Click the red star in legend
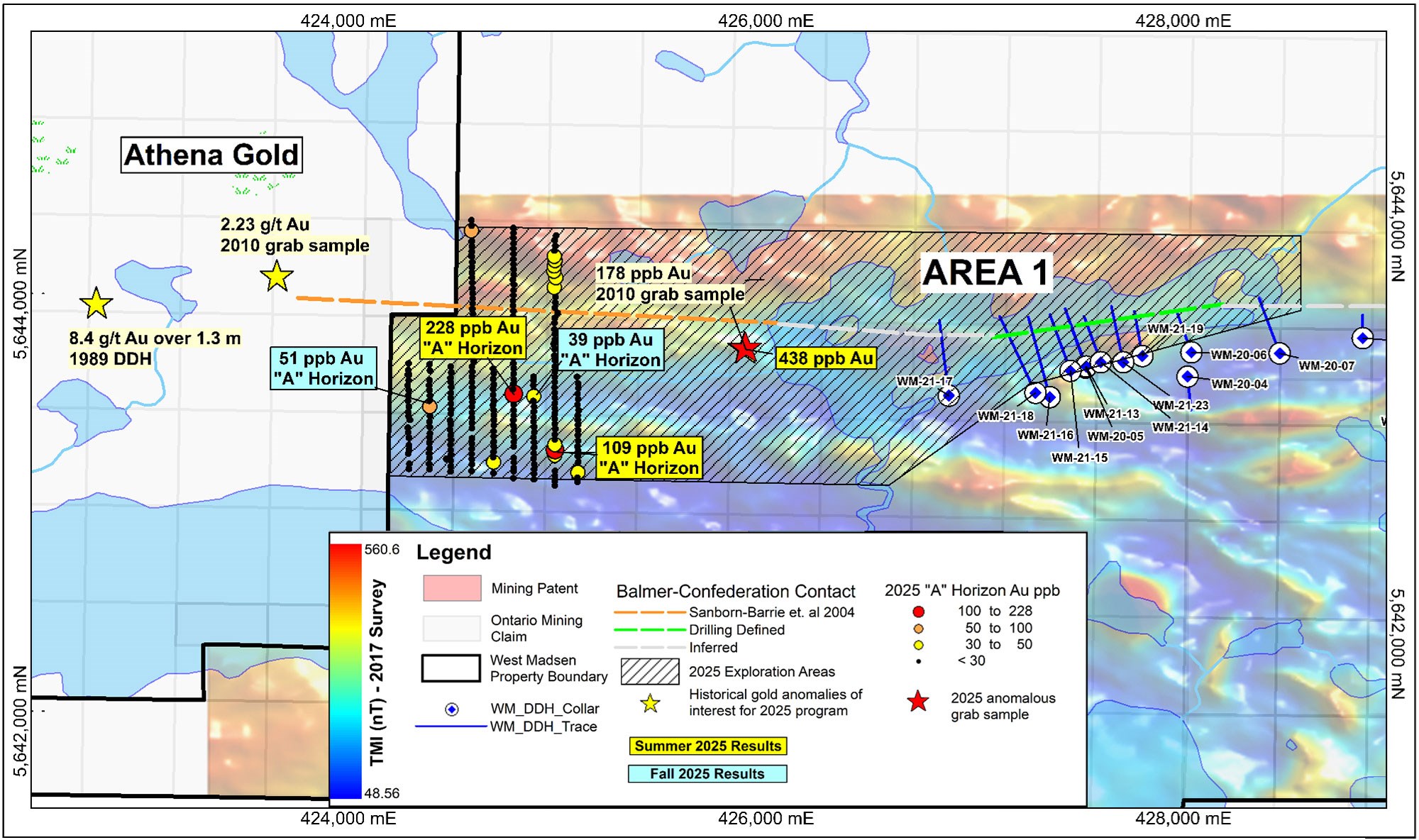1419x840 pixels. (918, 702)
